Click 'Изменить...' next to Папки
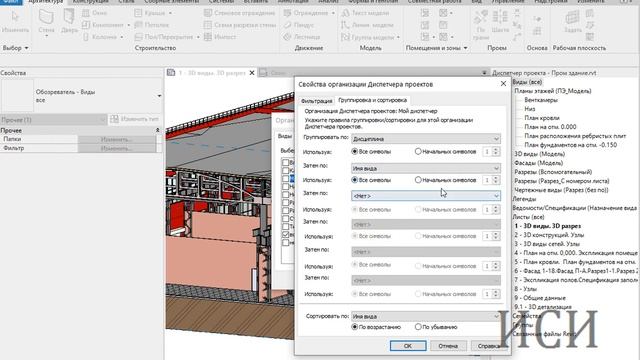The image size is (640, 360). 116,139
